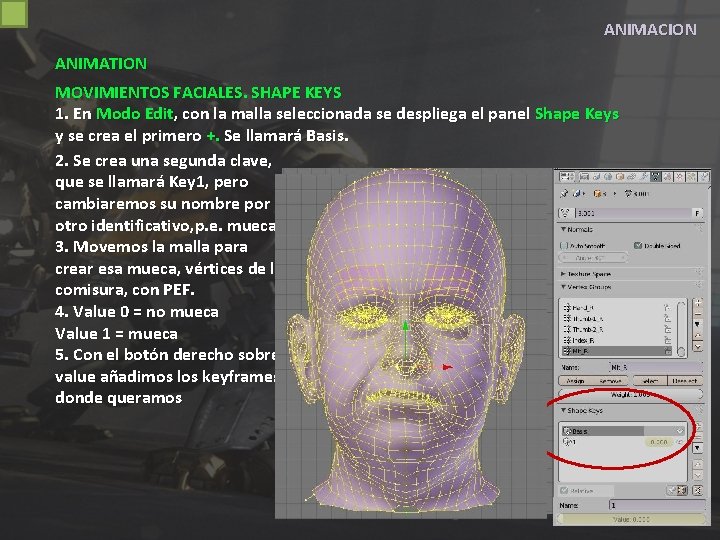Move the vertex group down in list
Screen dimensions: 720x540
pyautogui.click(x=698, y=346)
